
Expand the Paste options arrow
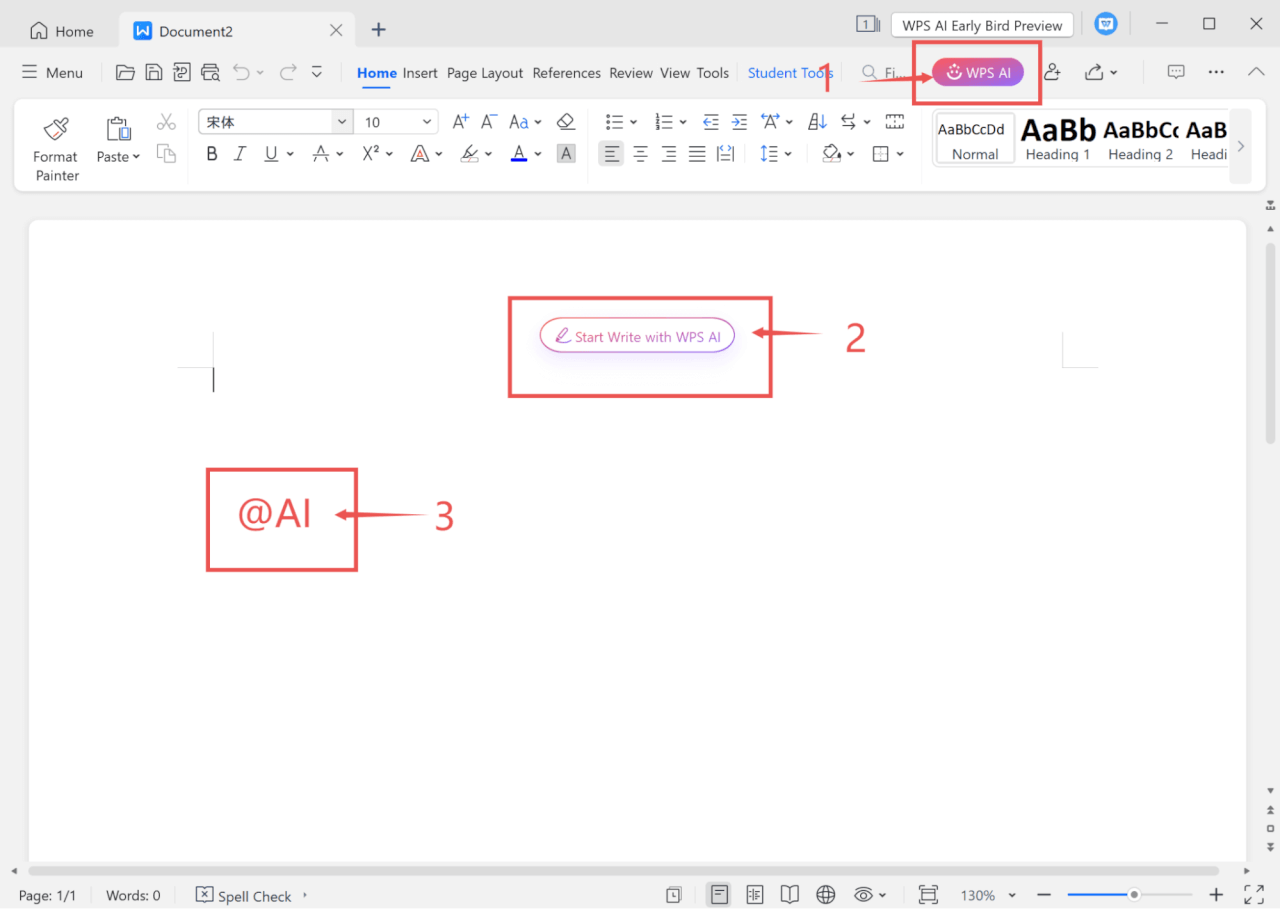(x=136, y=157)
